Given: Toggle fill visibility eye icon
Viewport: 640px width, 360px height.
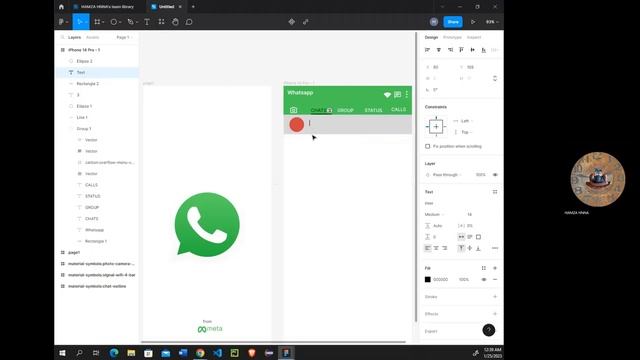Looking at the screenshot, I should coord(484,280).
